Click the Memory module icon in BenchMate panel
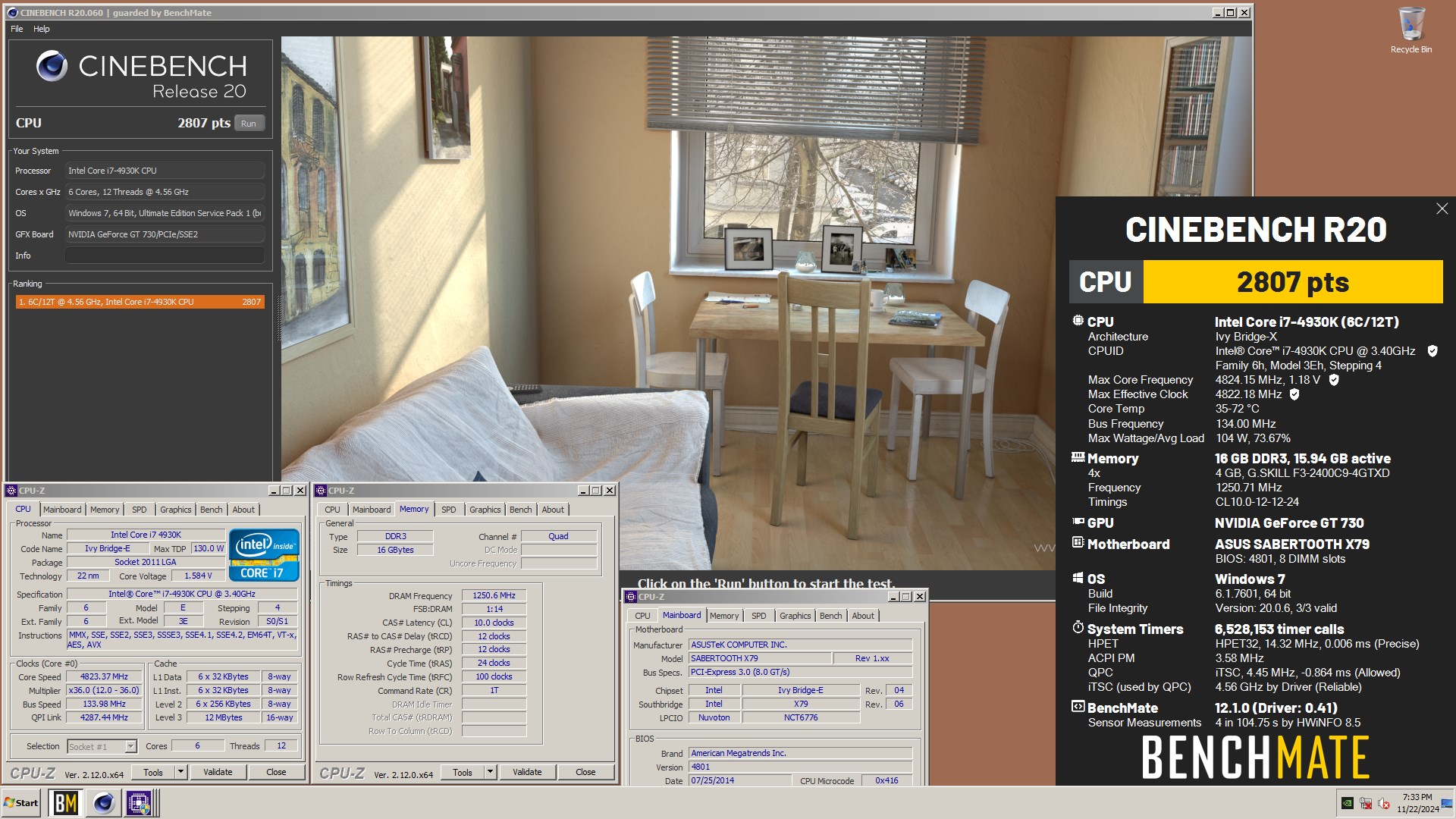 (x=1078, y=457)
